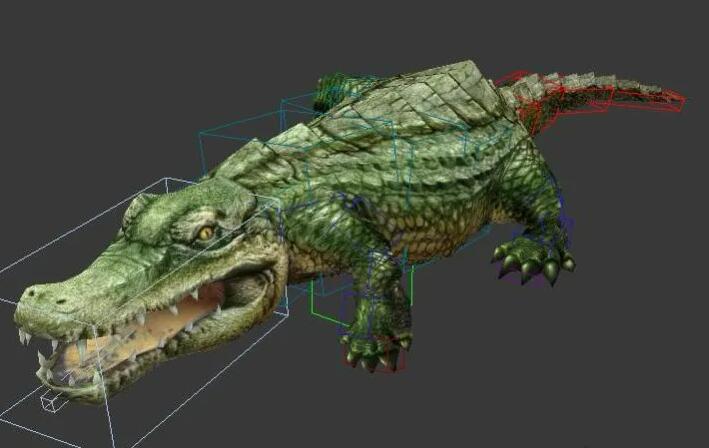Image resolution: width=709 pixels, height=448 pixels.
Task: Click the crocodile's yellow eye
Action: [205, 232]
